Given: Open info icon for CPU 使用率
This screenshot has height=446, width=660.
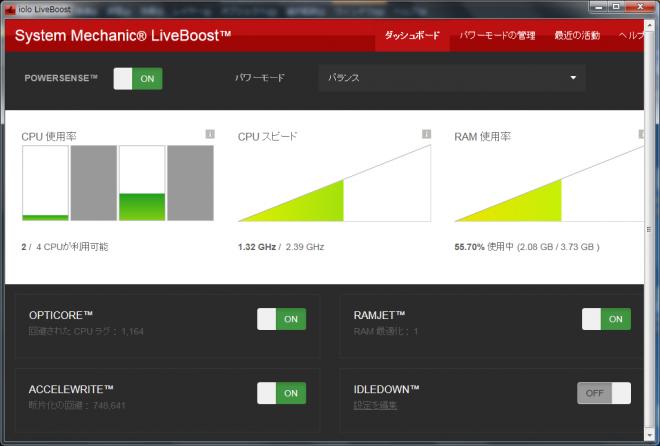Looking at the screenshot, I should point(210,134).
